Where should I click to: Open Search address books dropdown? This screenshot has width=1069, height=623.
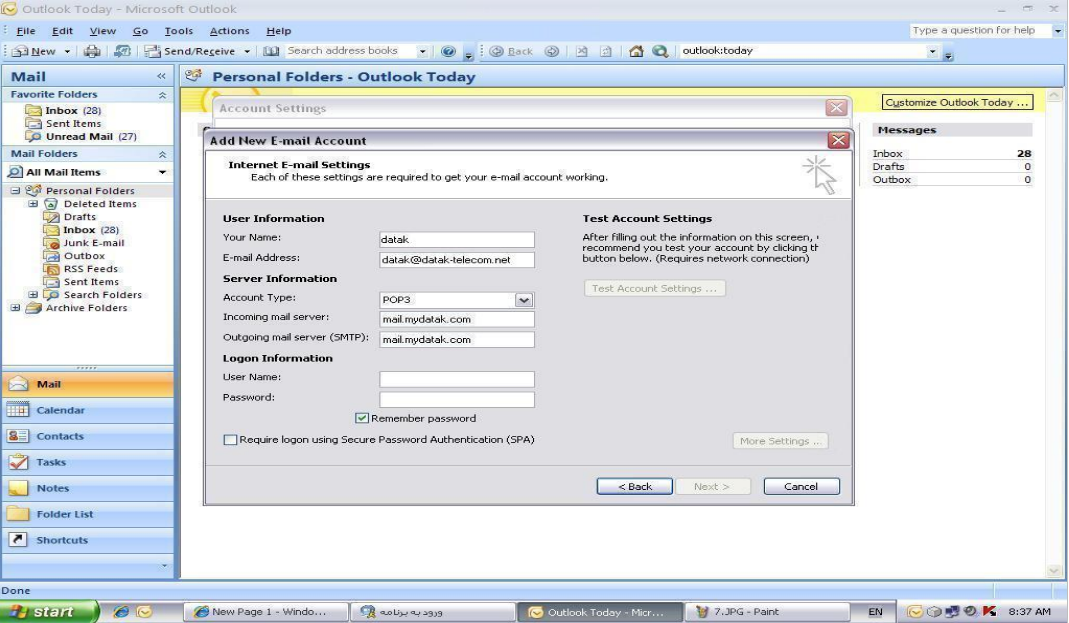(x=422, y=51)
